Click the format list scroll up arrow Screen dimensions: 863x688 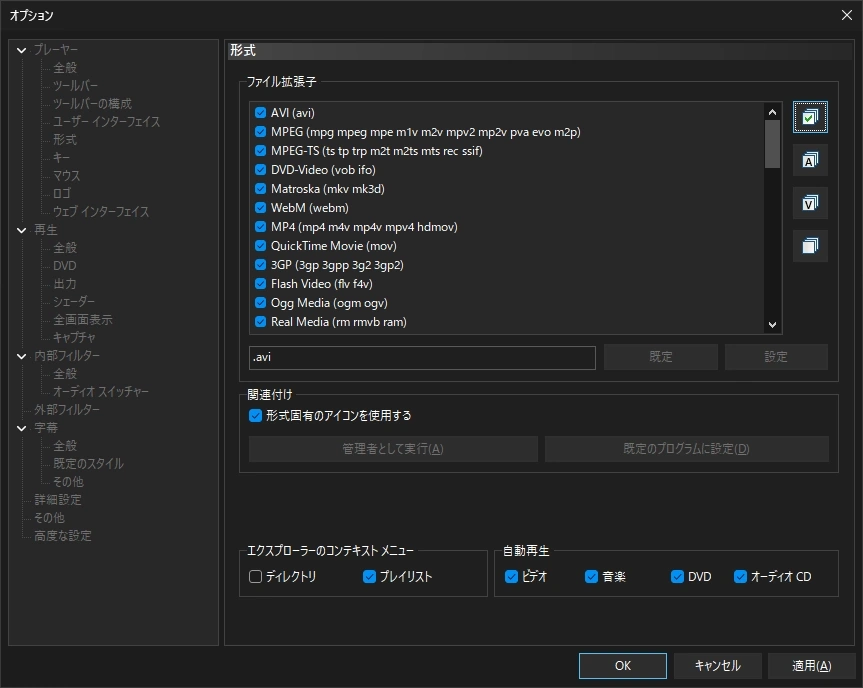click(x=772, y=113)
